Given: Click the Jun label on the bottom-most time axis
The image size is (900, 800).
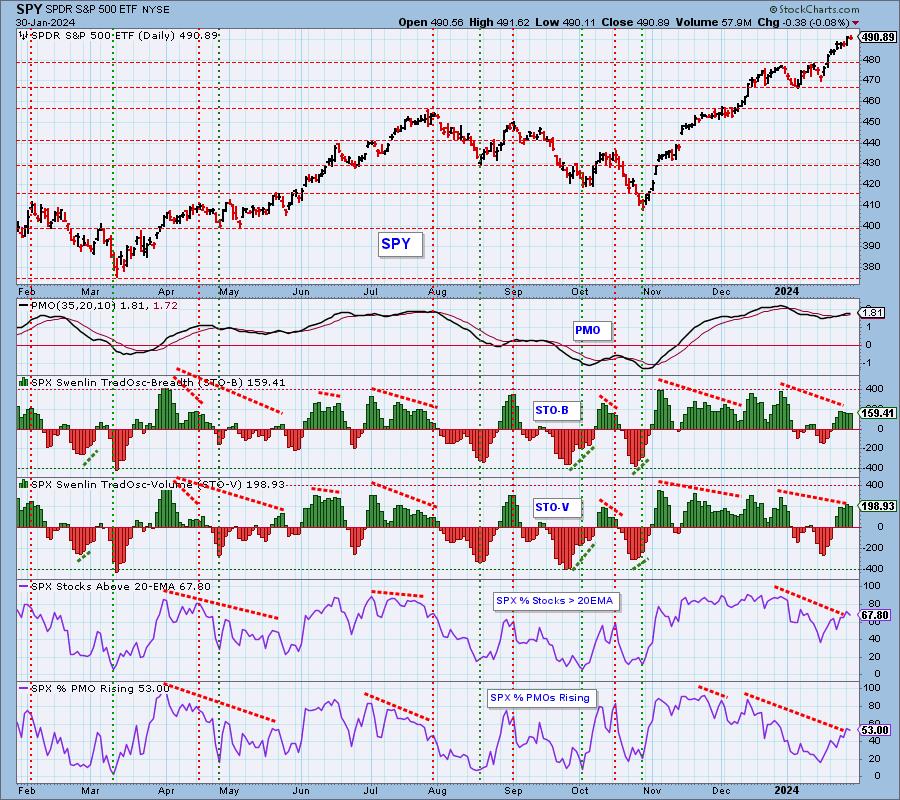Looking at the screenshot, I should click(x=301, y=790).
